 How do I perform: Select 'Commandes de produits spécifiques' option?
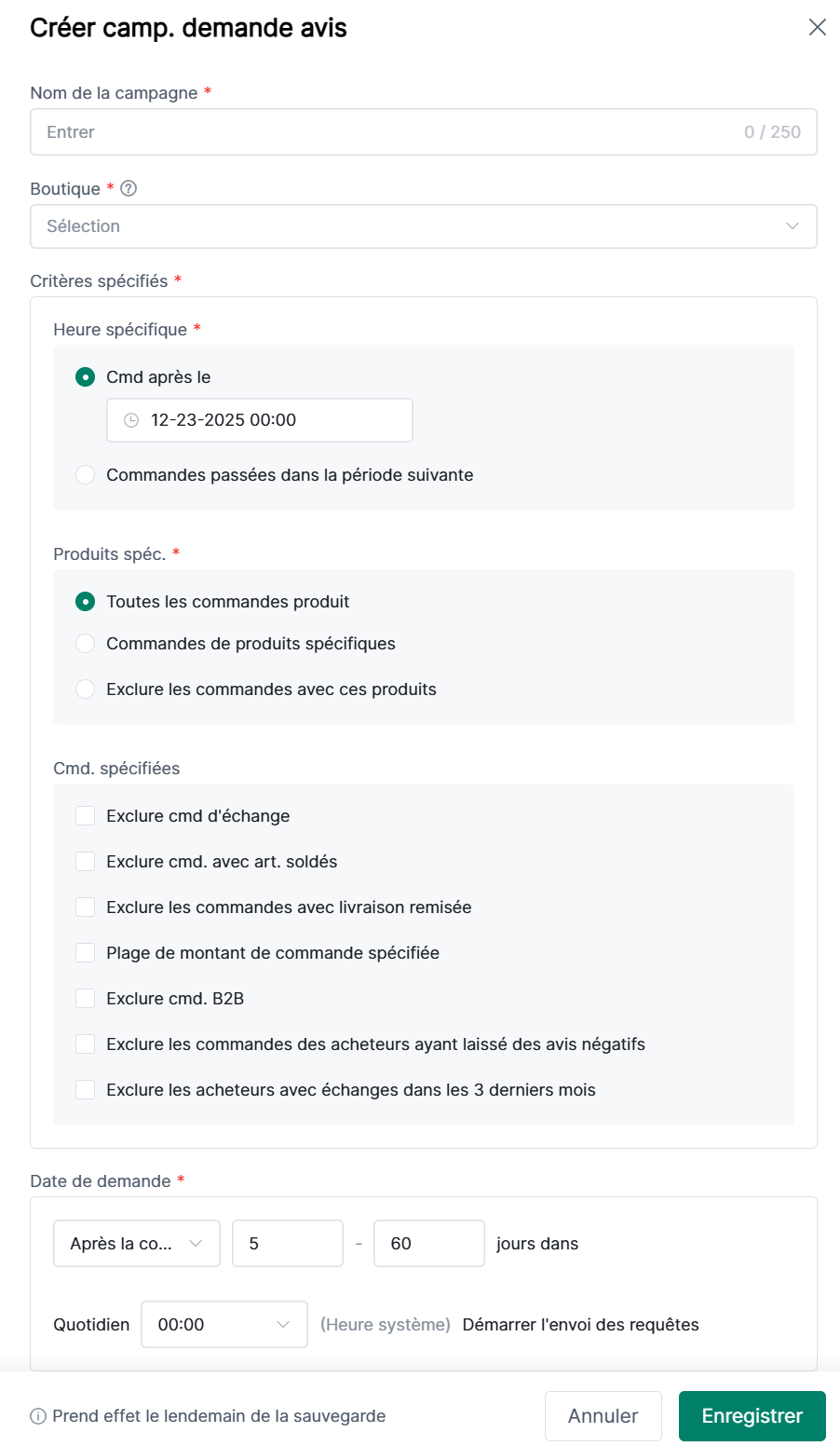[86, 644]
